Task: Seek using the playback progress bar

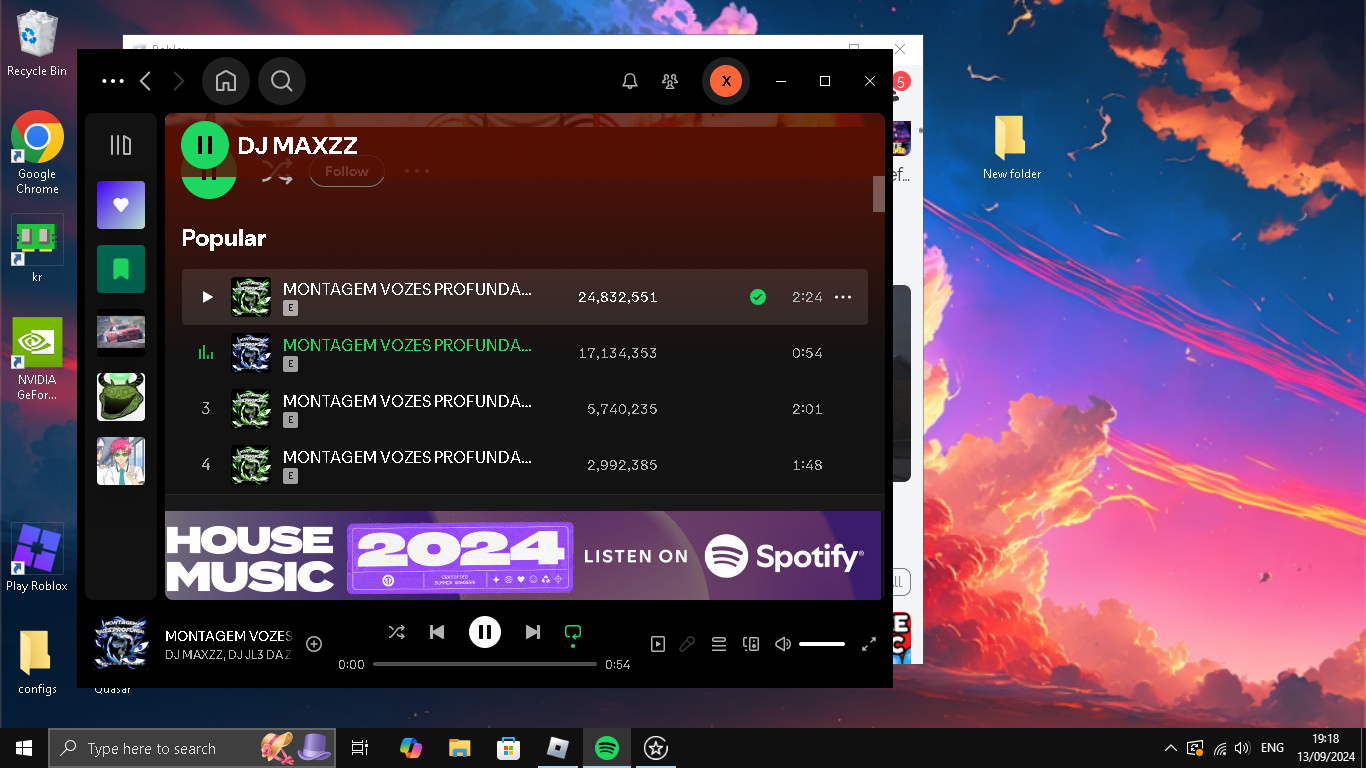Action: click(485, 664)
